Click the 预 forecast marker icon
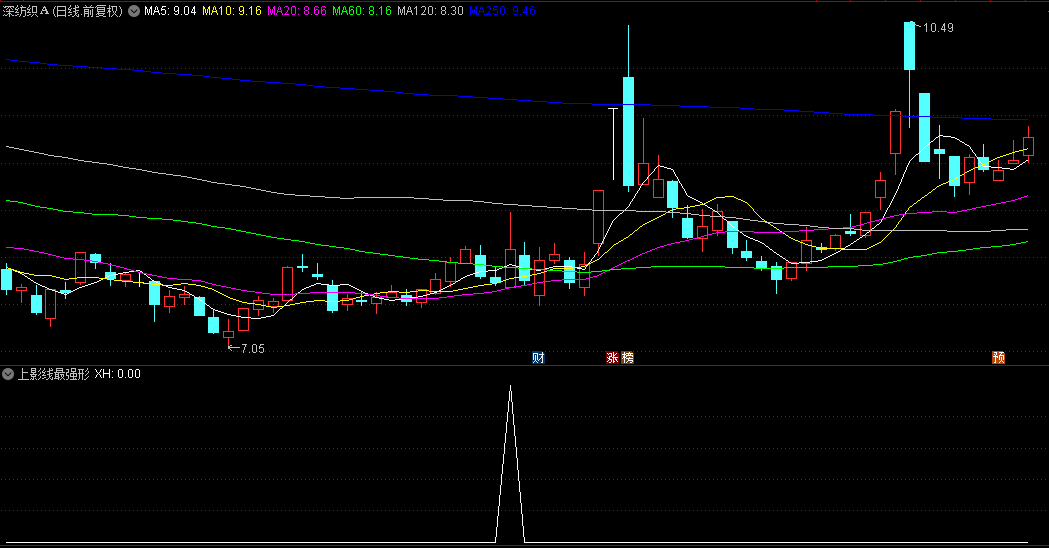The width and height of the screenshot is (1049, 548). pyautogui.click(x=998, y=357)
